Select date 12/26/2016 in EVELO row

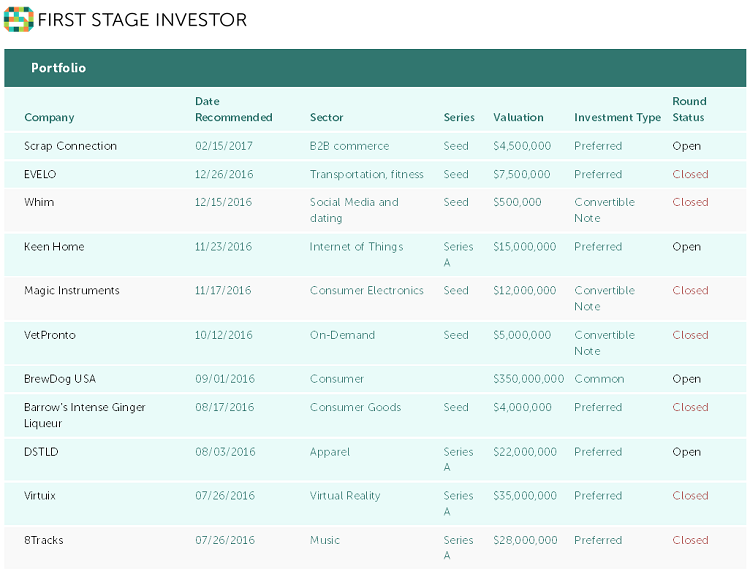[223, 174]
